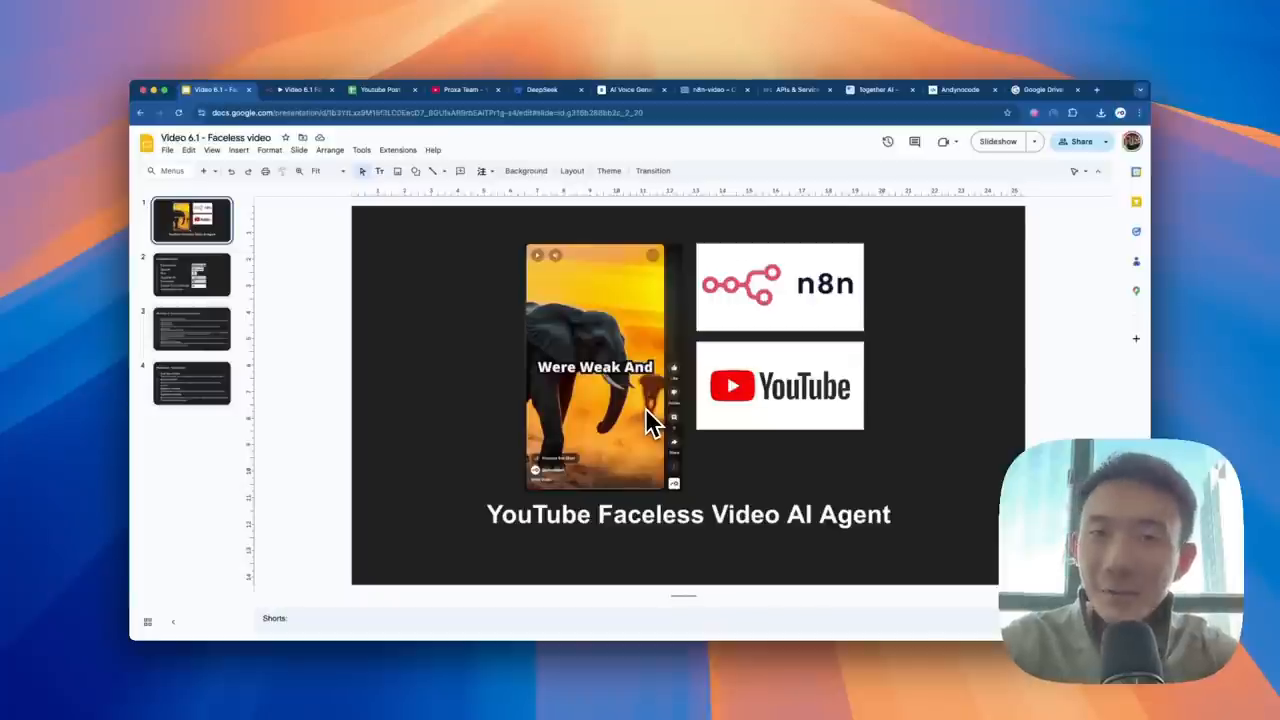Select the Text box tool
Image resolution: width=1280 pixels, height=720 pixels.
379,171
